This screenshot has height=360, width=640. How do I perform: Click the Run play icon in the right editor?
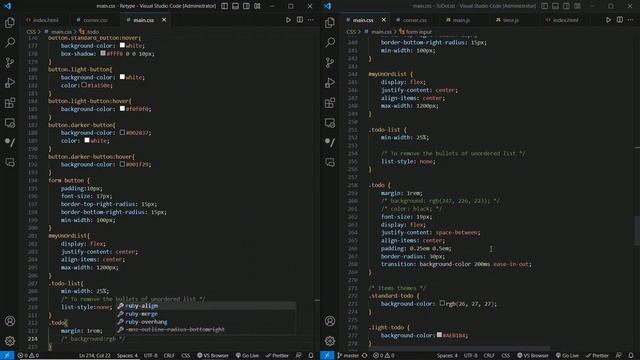point(608,20)
